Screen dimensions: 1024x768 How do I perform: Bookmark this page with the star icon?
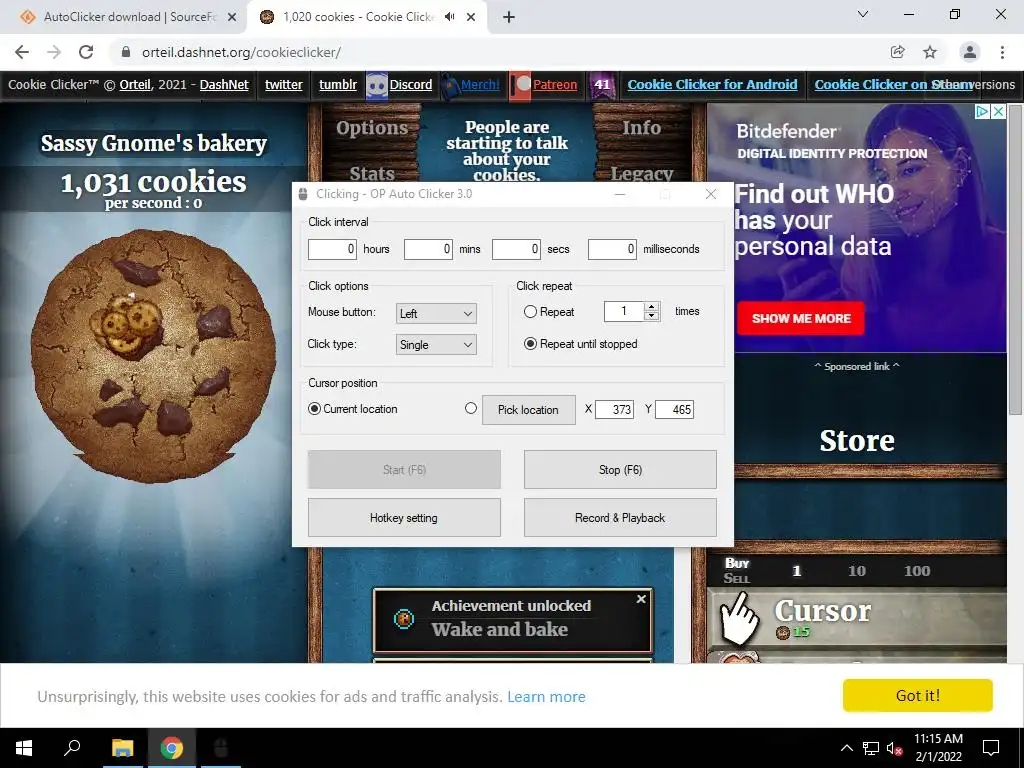[930, 52]
